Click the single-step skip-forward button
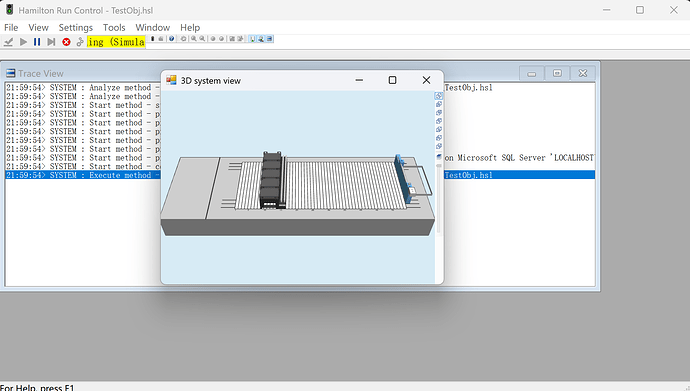This screenshot has width=690, height=391. pos(51,42)
